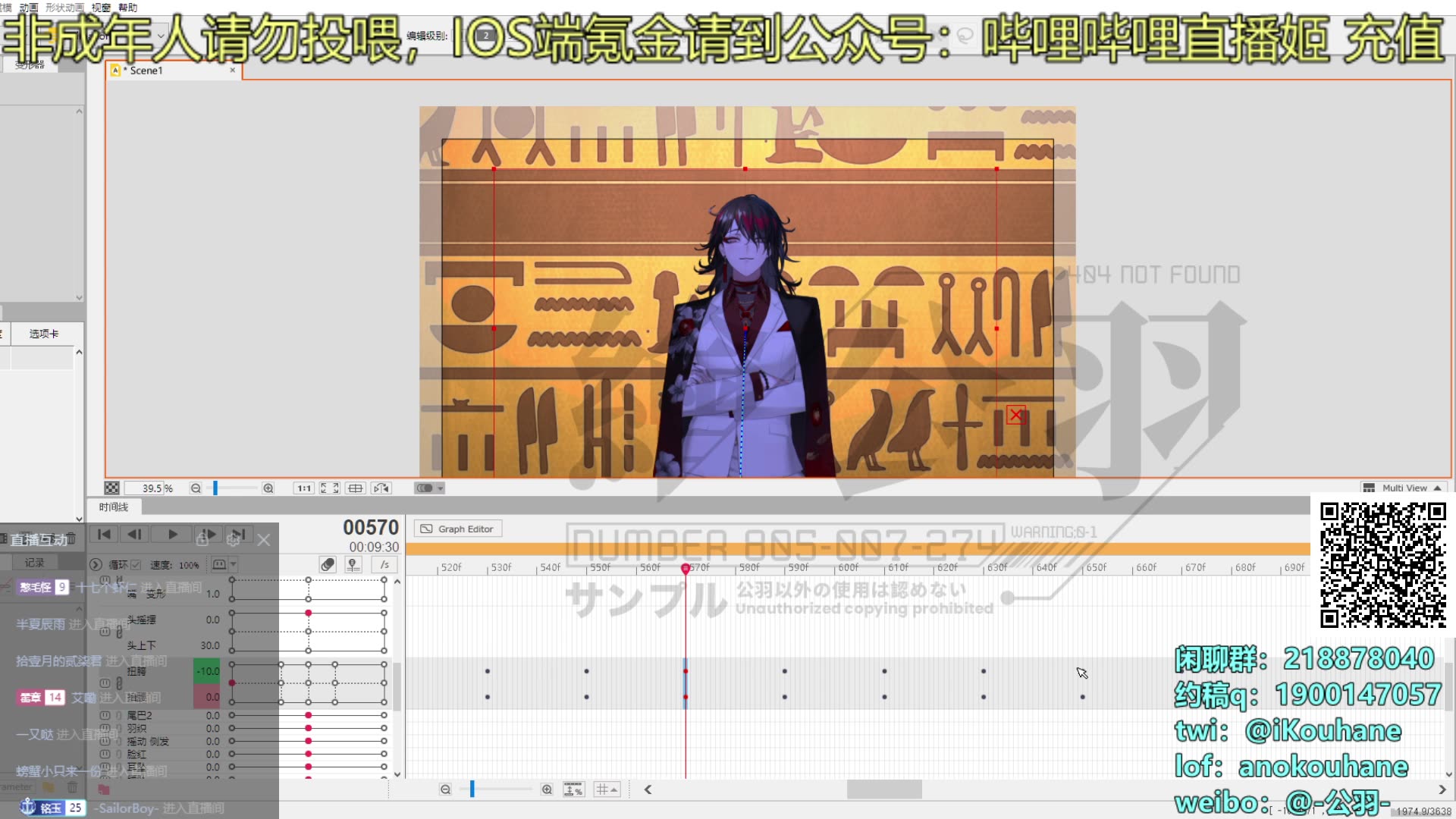Image resolution: width=1456 pixels, height=819 pixels.
Task: Open the canvas display mode dropdown
Action: [429, 488]
